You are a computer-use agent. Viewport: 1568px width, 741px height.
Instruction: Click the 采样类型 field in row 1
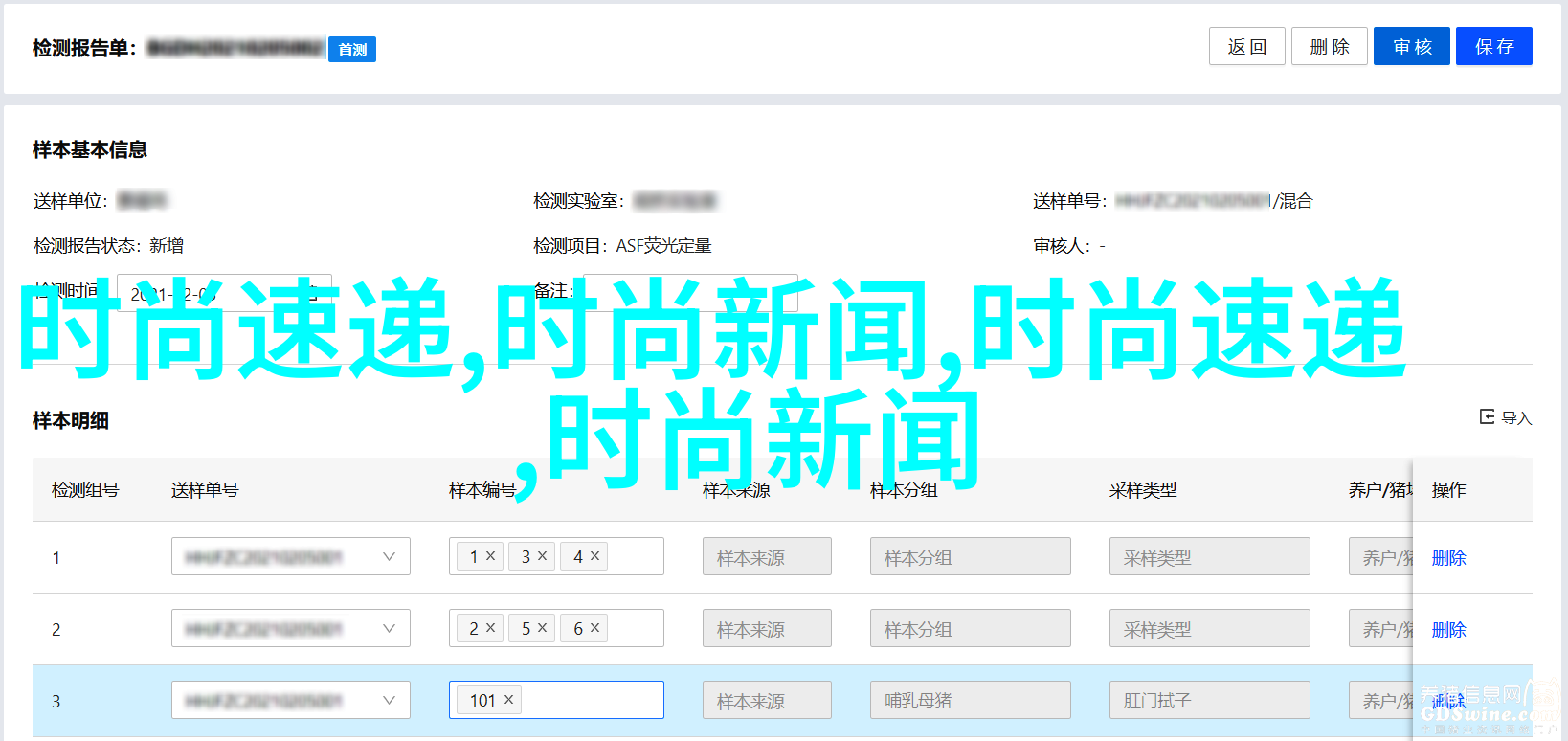point(1210,556)
